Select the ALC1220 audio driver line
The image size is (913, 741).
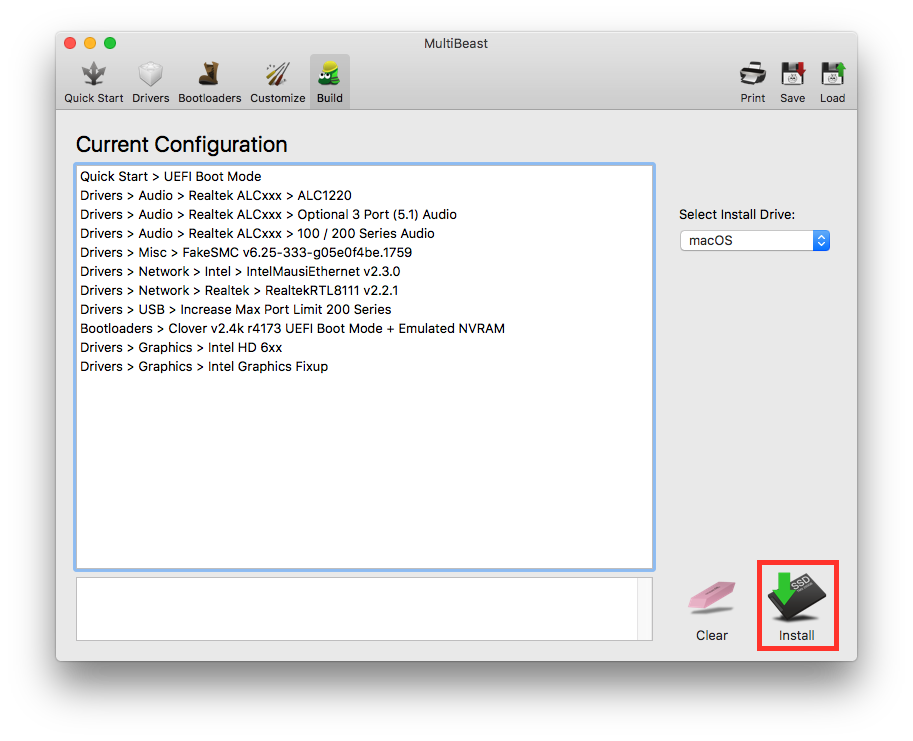(x=216, y=196)
